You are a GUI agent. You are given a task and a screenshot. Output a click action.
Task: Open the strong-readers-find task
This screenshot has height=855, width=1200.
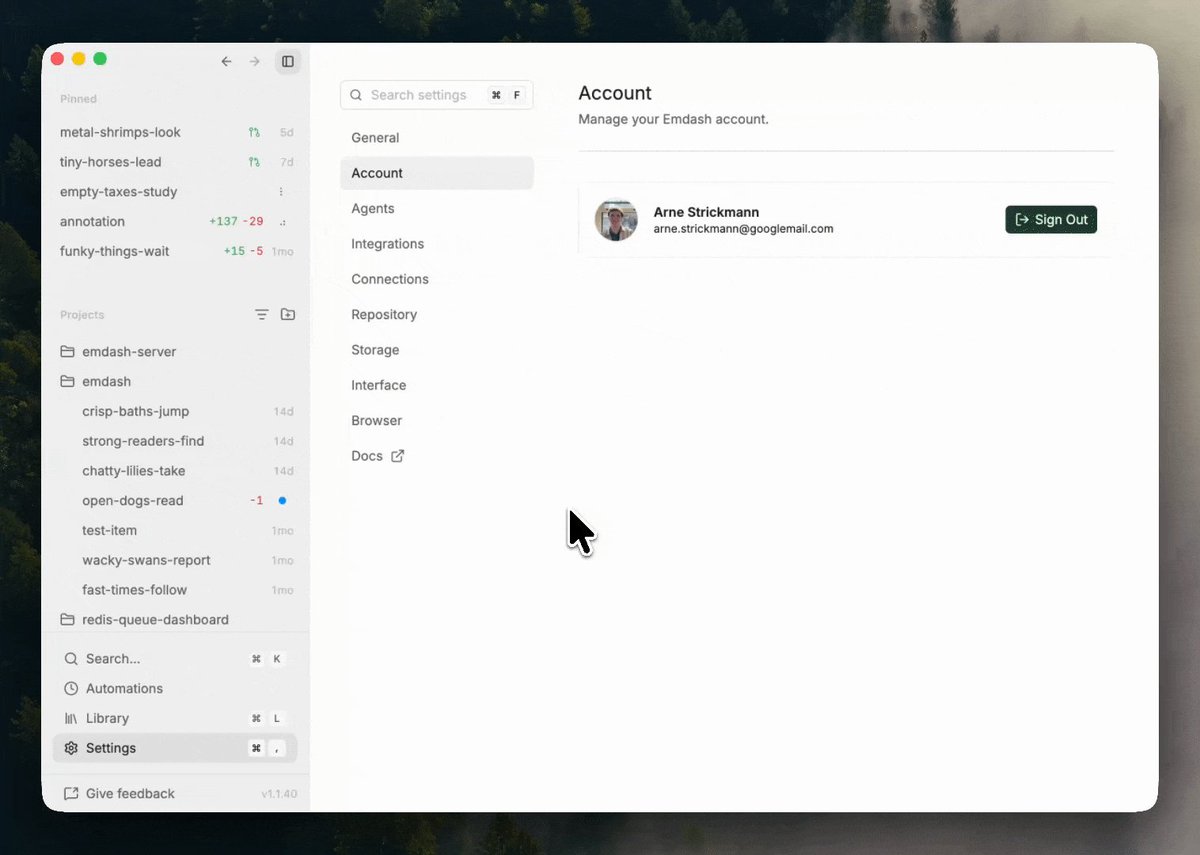coord(175,441)
